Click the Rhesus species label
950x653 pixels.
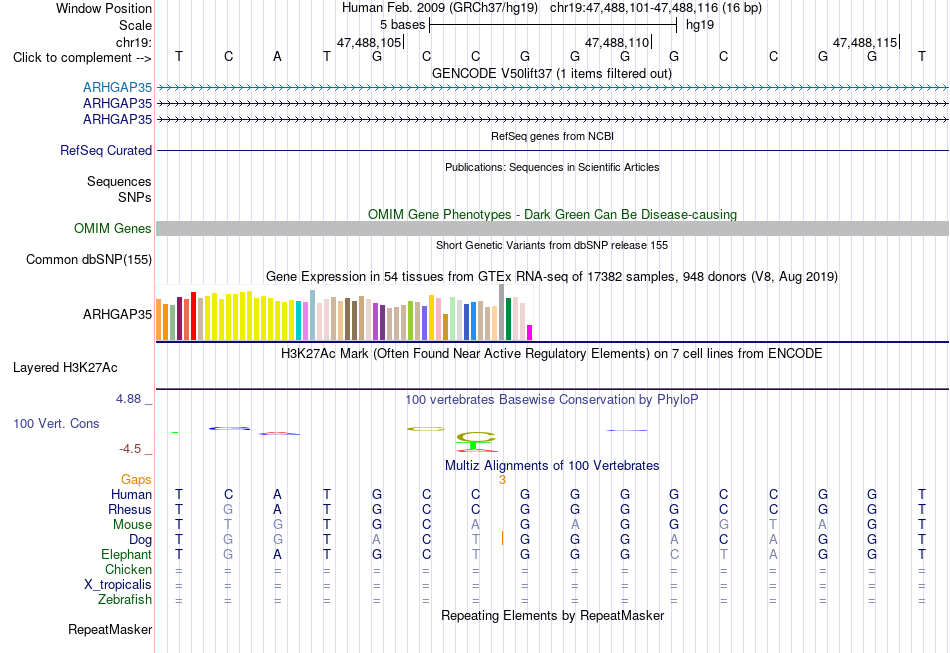[x=130, y=509]
